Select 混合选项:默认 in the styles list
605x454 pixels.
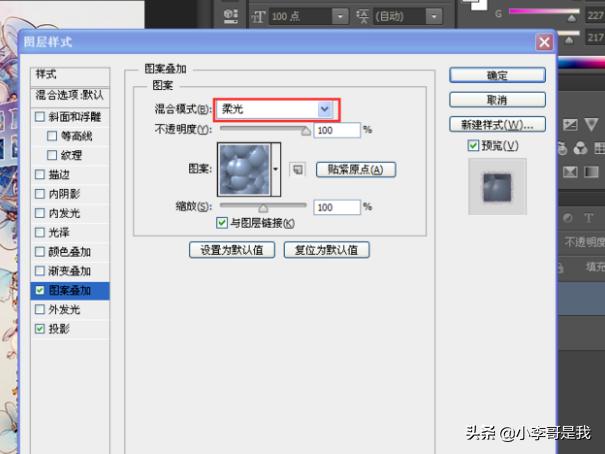[x=69, y=94]
